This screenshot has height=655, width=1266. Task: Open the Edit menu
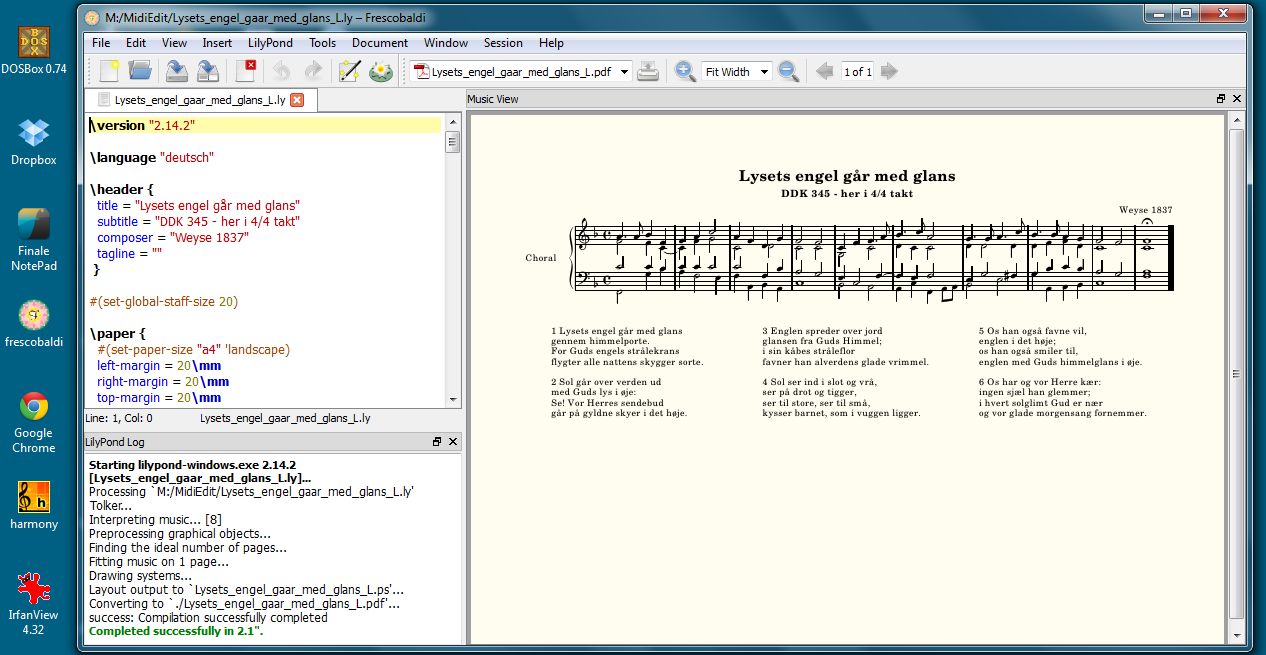[x=136, y=43]
